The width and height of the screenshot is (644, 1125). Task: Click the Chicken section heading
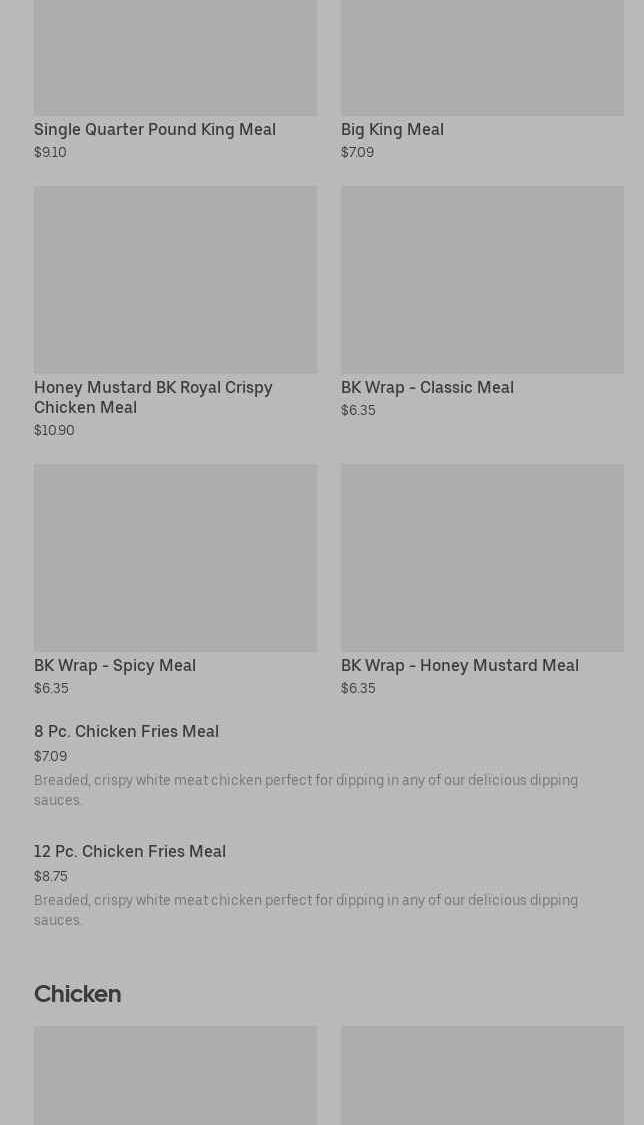[77, 994]
